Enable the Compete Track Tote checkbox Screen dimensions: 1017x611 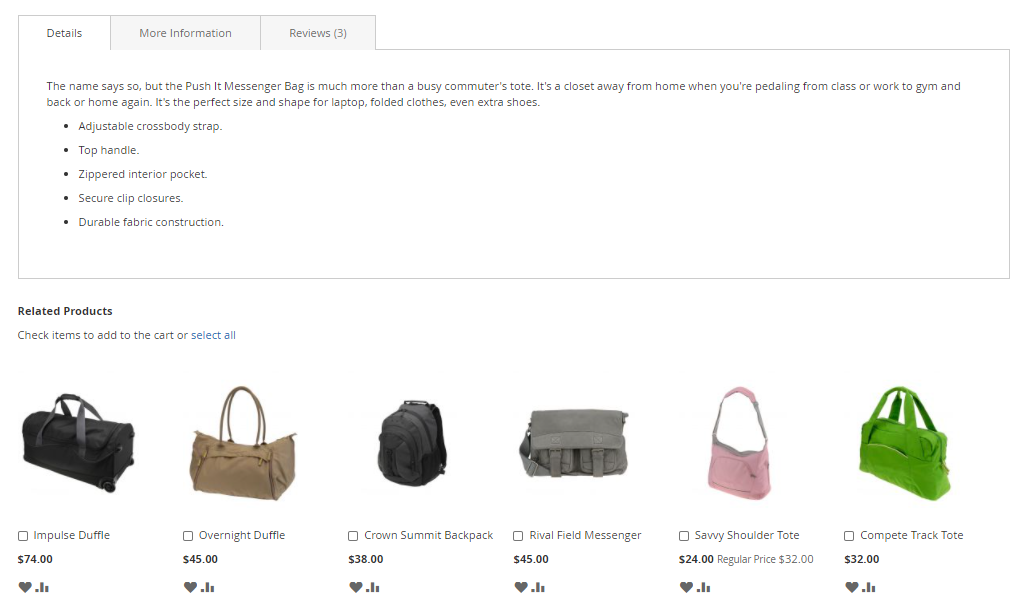849,536
